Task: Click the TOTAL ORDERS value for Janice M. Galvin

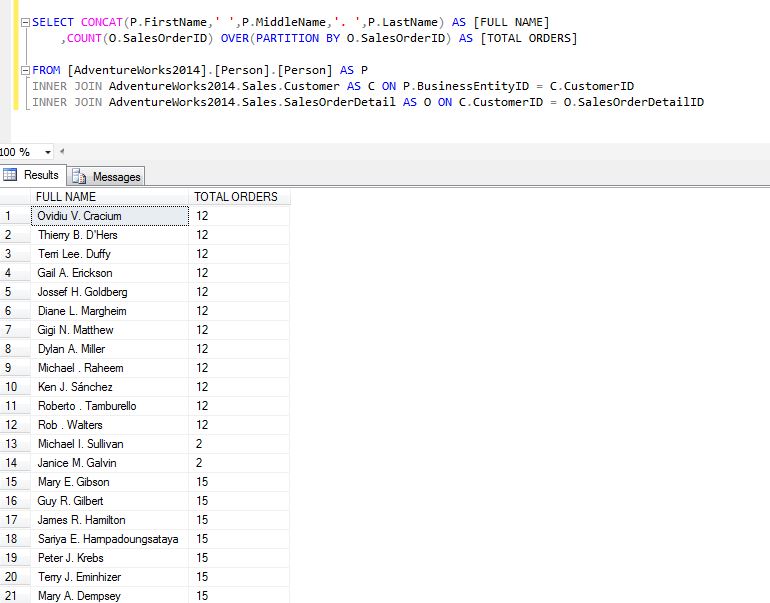Action: (239, 463)
